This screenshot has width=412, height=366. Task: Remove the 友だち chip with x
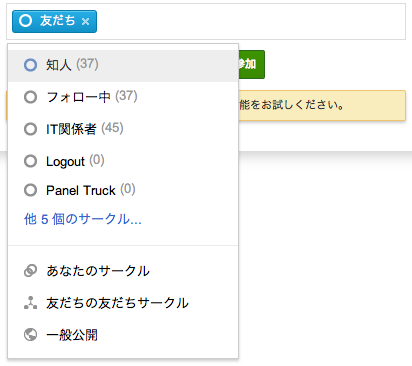[85, 22]
